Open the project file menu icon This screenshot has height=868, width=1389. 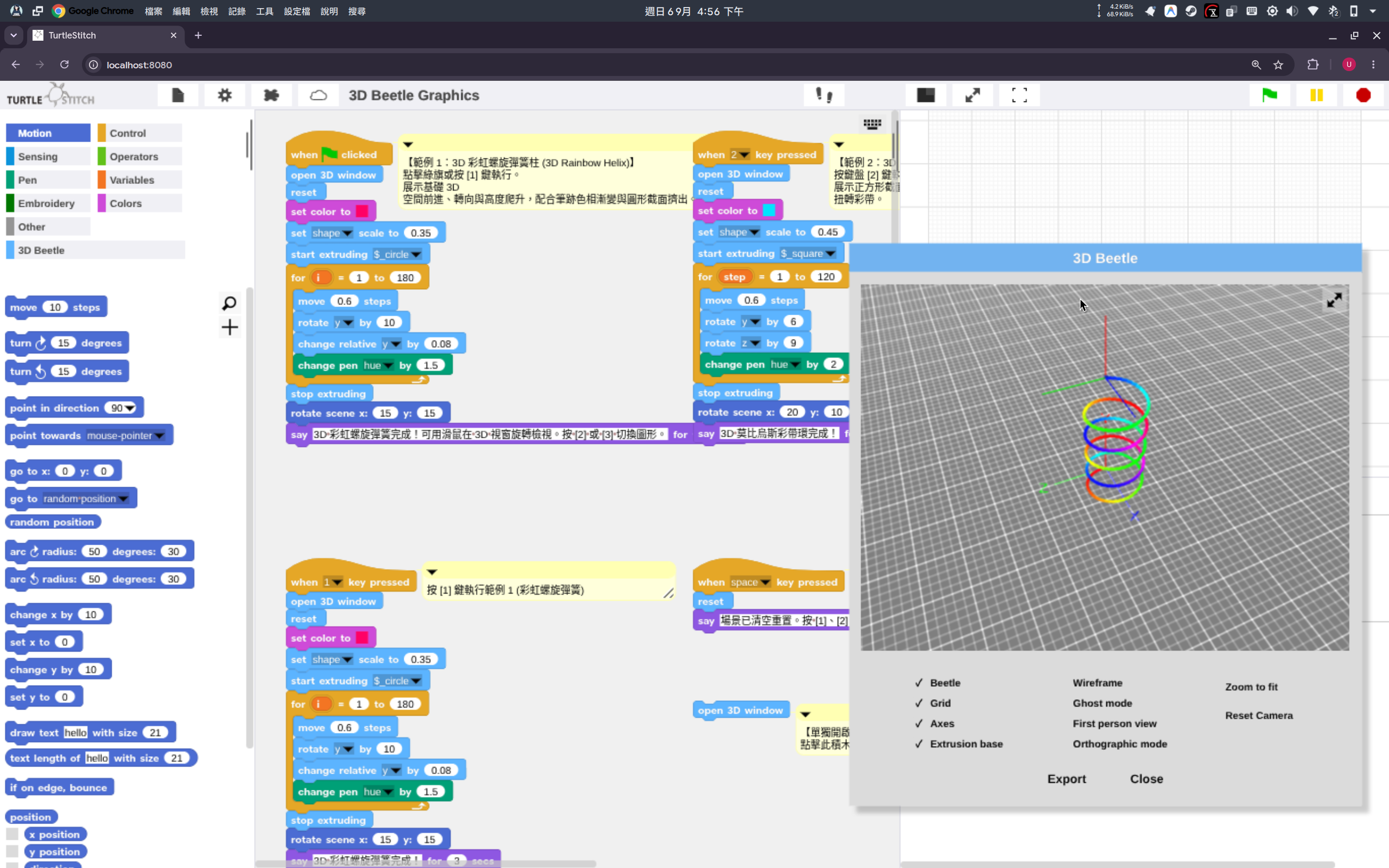[x=178, y=95]
